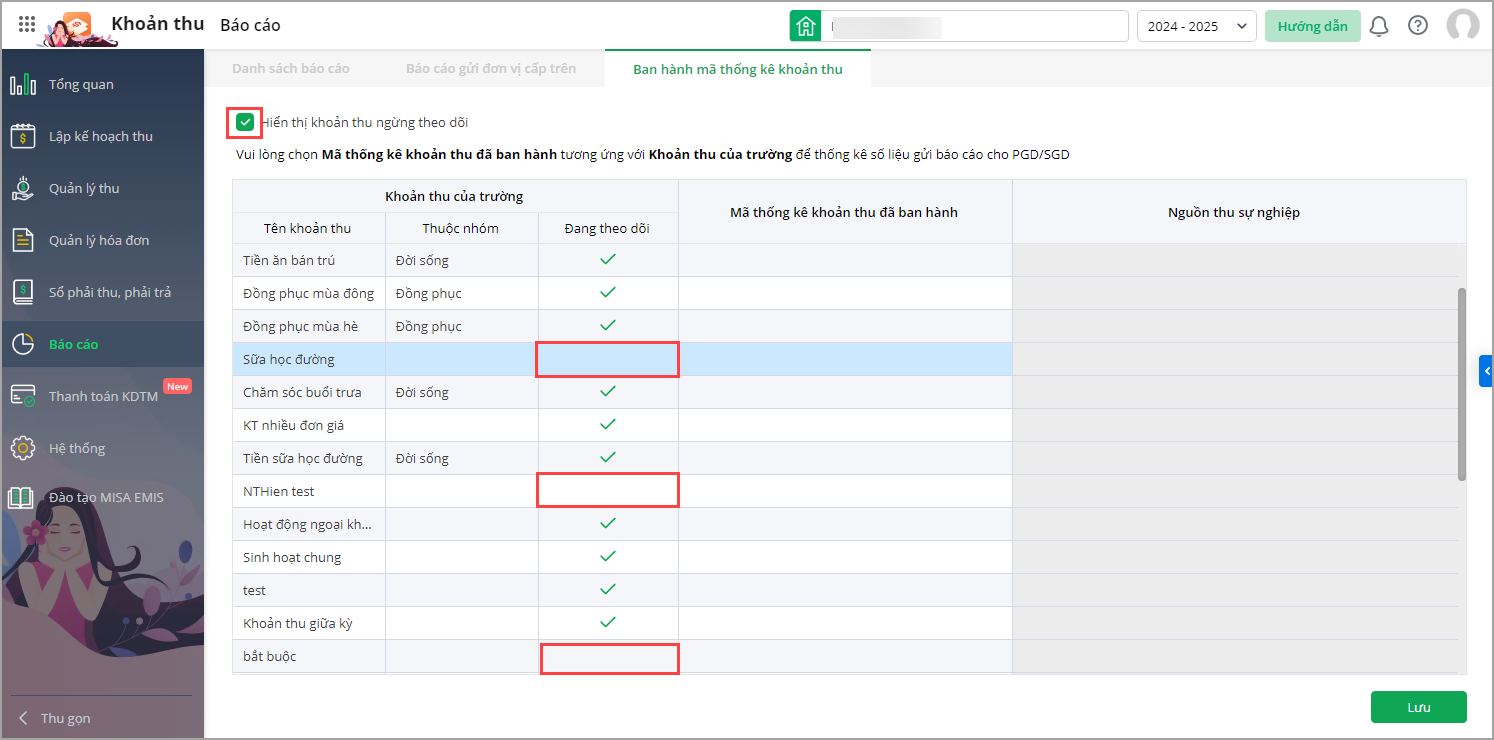Toggle Đang theo dõi check for Đồng phục mùa đông
The width and height of the screenshot is (1494, 740).
tap(607, 293)
